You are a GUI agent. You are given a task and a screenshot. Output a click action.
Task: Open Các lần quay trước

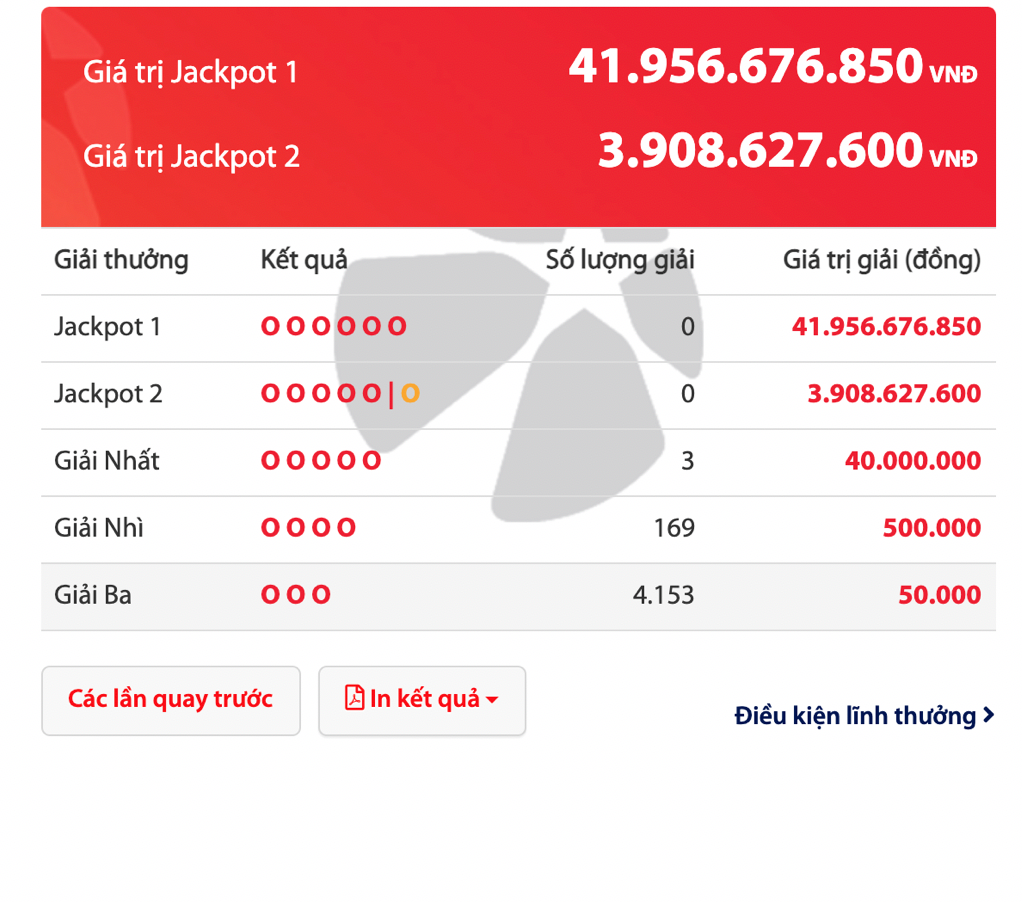170,699
